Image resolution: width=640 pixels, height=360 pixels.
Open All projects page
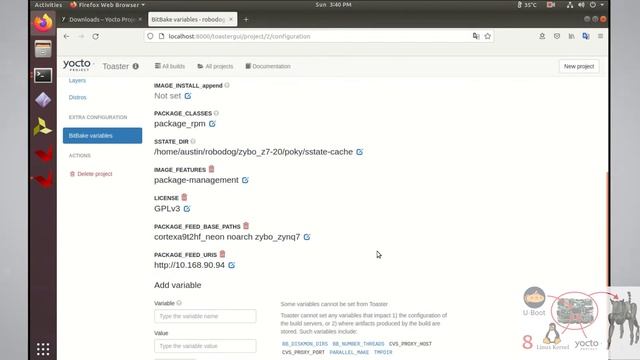(x=216, y=66)
